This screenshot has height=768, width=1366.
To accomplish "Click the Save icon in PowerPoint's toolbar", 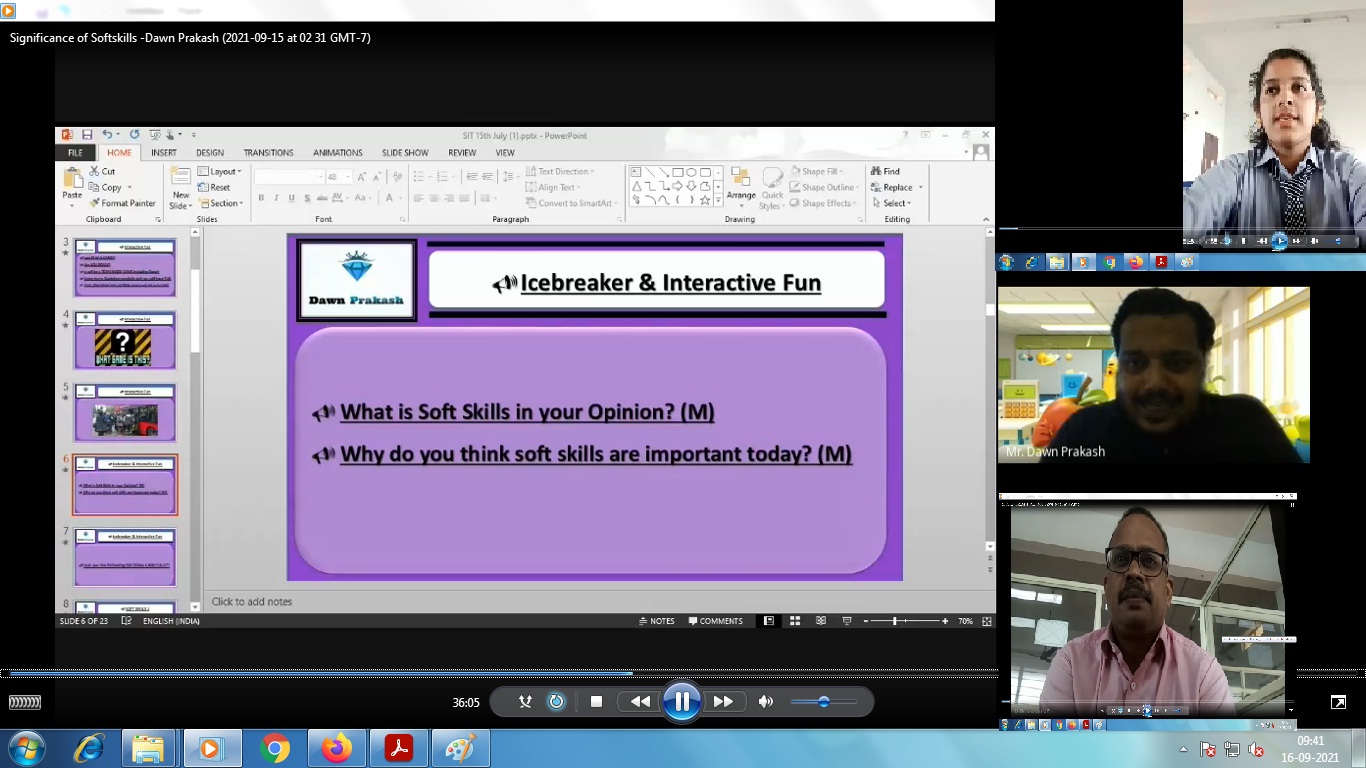I will [x=87, y=135].
